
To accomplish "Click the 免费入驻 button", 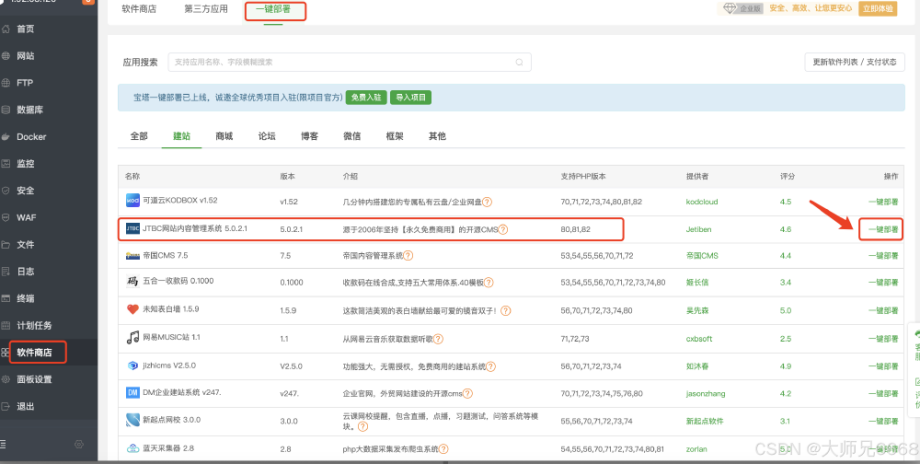I will 366,97.
